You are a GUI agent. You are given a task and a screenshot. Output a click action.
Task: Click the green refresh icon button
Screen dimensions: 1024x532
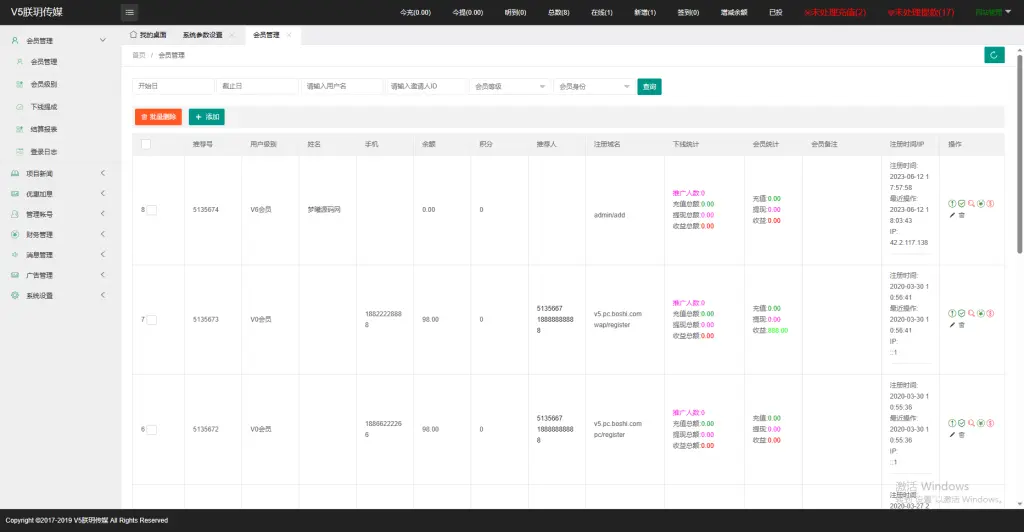993,55
